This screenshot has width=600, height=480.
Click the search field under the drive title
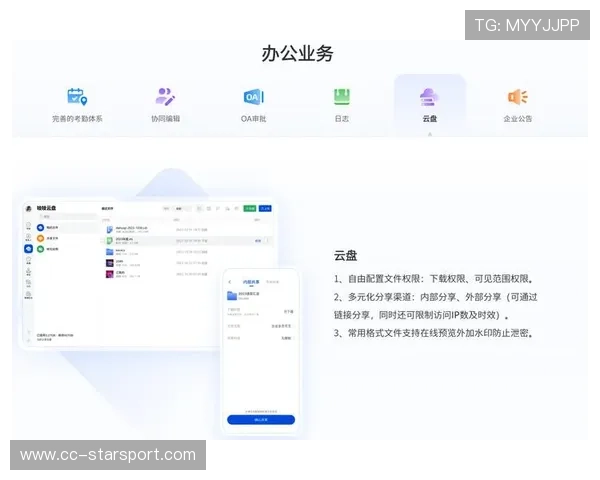(x=67, y=217)
